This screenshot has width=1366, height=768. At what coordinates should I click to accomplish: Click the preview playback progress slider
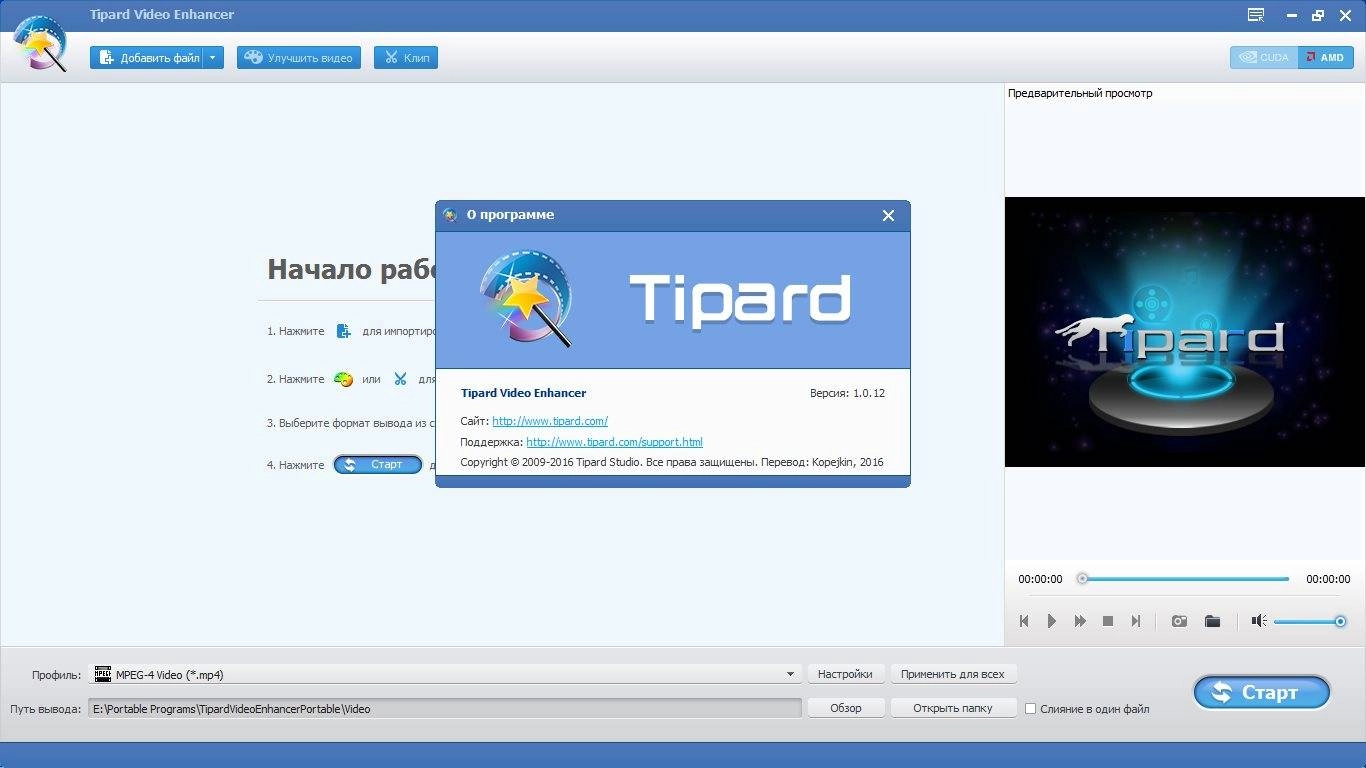[x=1183, y=579]
